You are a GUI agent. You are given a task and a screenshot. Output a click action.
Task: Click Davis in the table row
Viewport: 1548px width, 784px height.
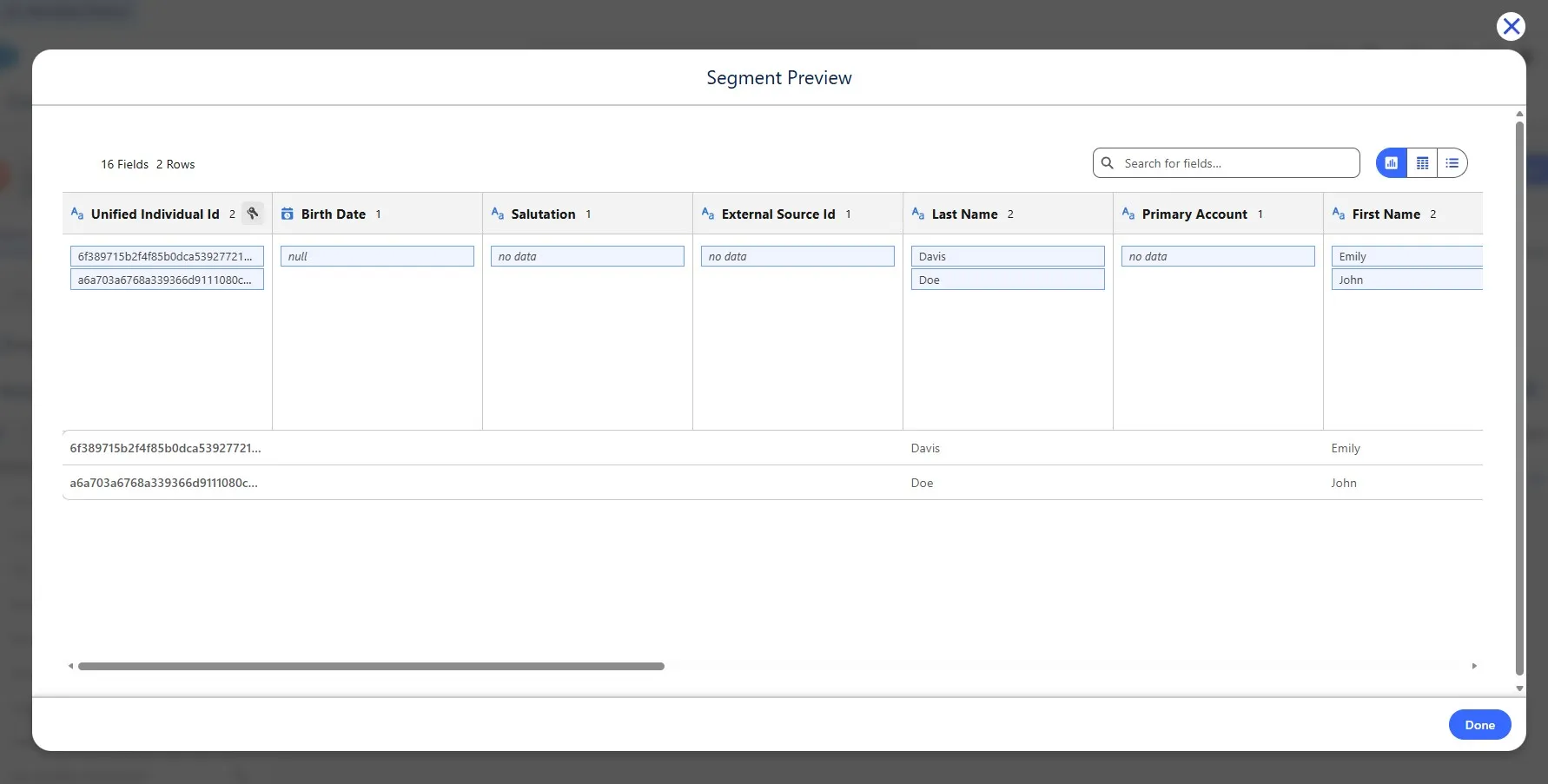click(x=925, y=448)
